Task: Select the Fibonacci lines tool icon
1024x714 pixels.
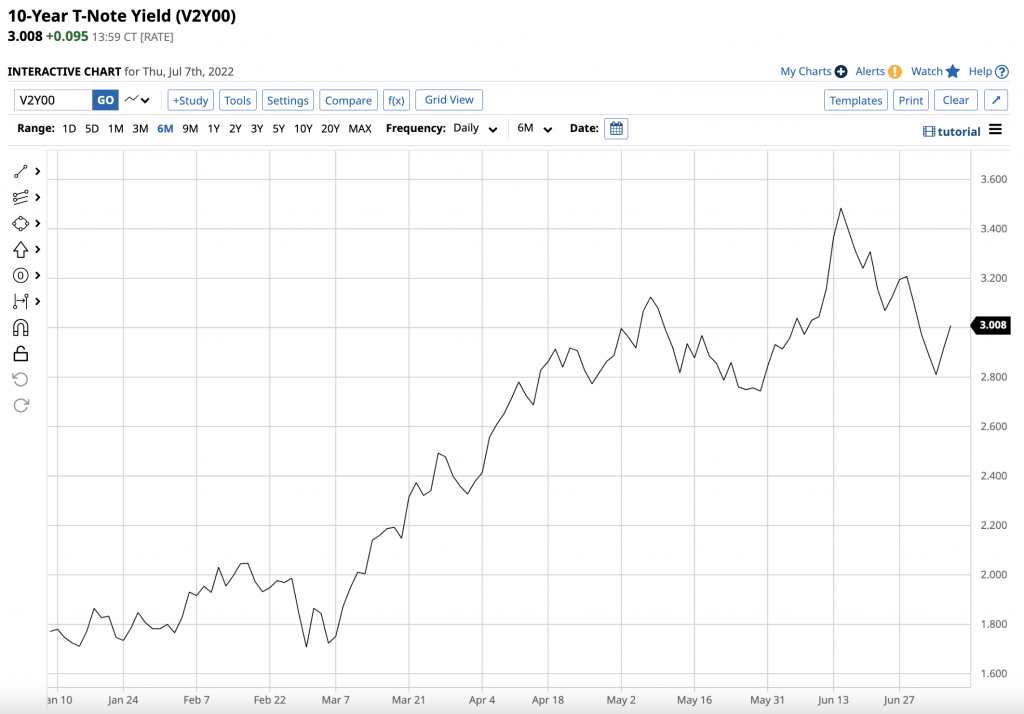Action: [20, 197]
